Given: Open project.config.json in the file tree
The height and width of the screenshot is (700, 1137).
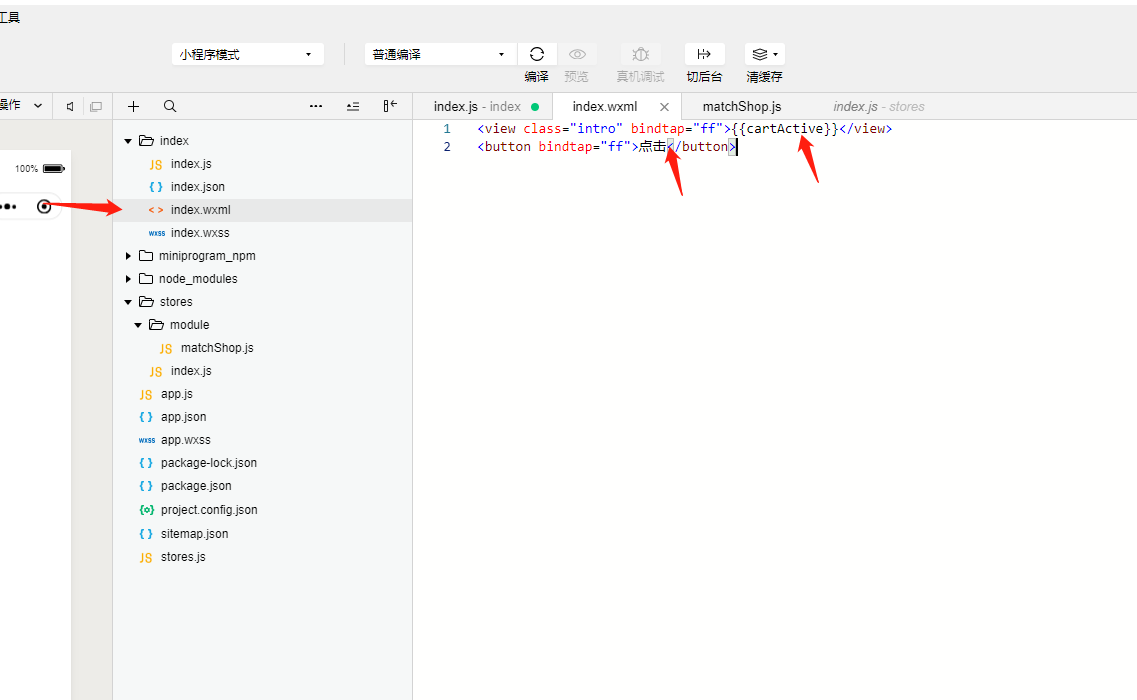Looking at the screenshot, I should [x=209, y=510].
